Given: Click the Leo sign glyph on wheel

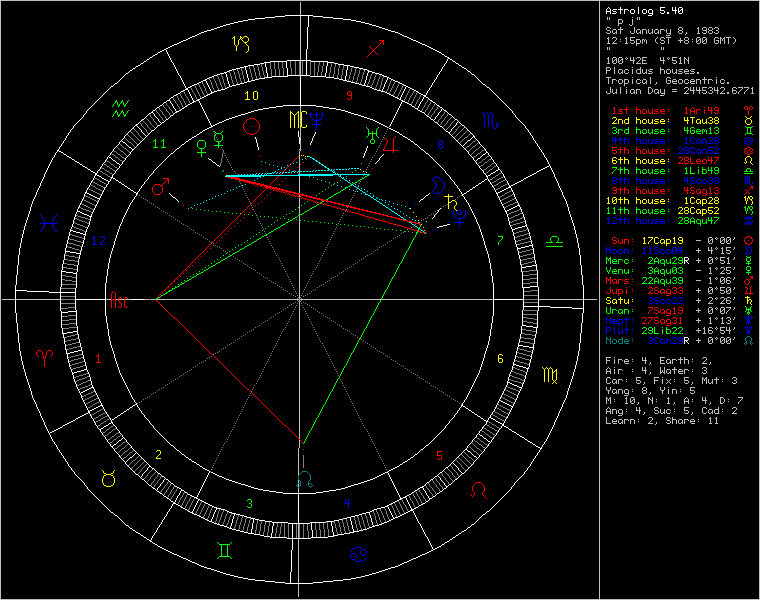Looking at the screenshot, I should point(479,490).
